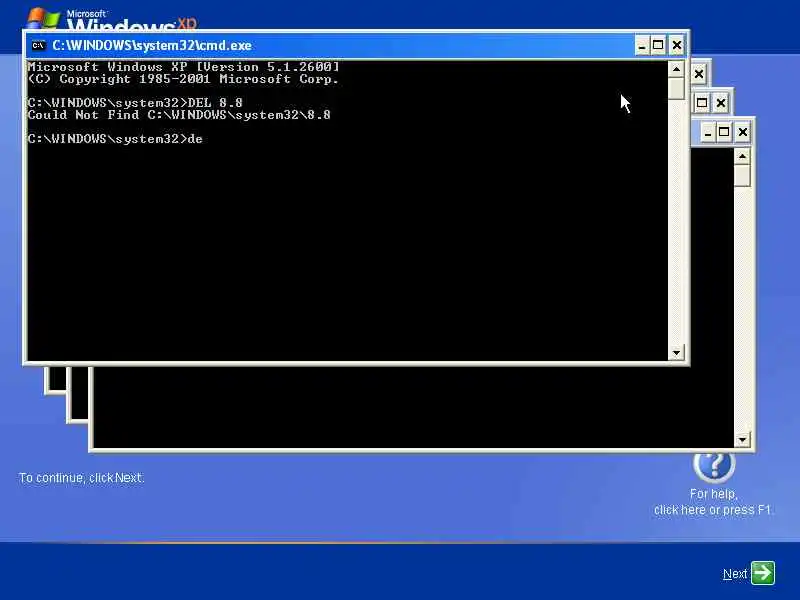The image size is (800, 600).
Task: Maximize the third cmd window behind
Action: 702,103
